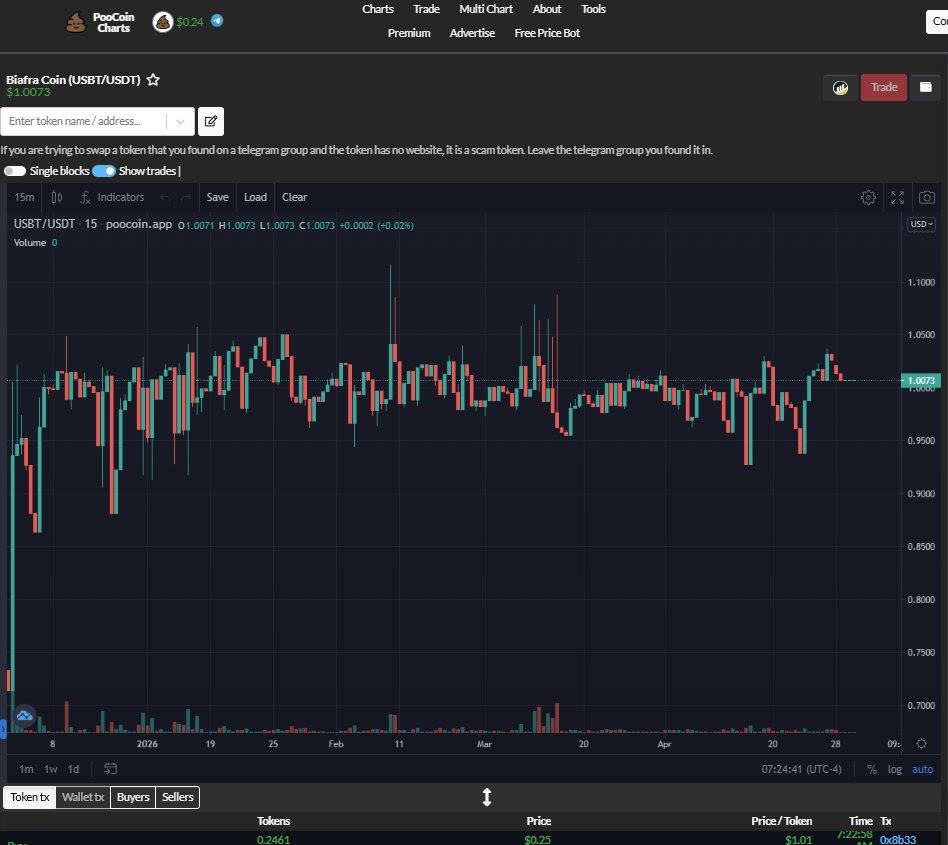Open time axis settings gear icon
Screen dimensions: 948x845
pyautogui.click(x=921, y=744)
